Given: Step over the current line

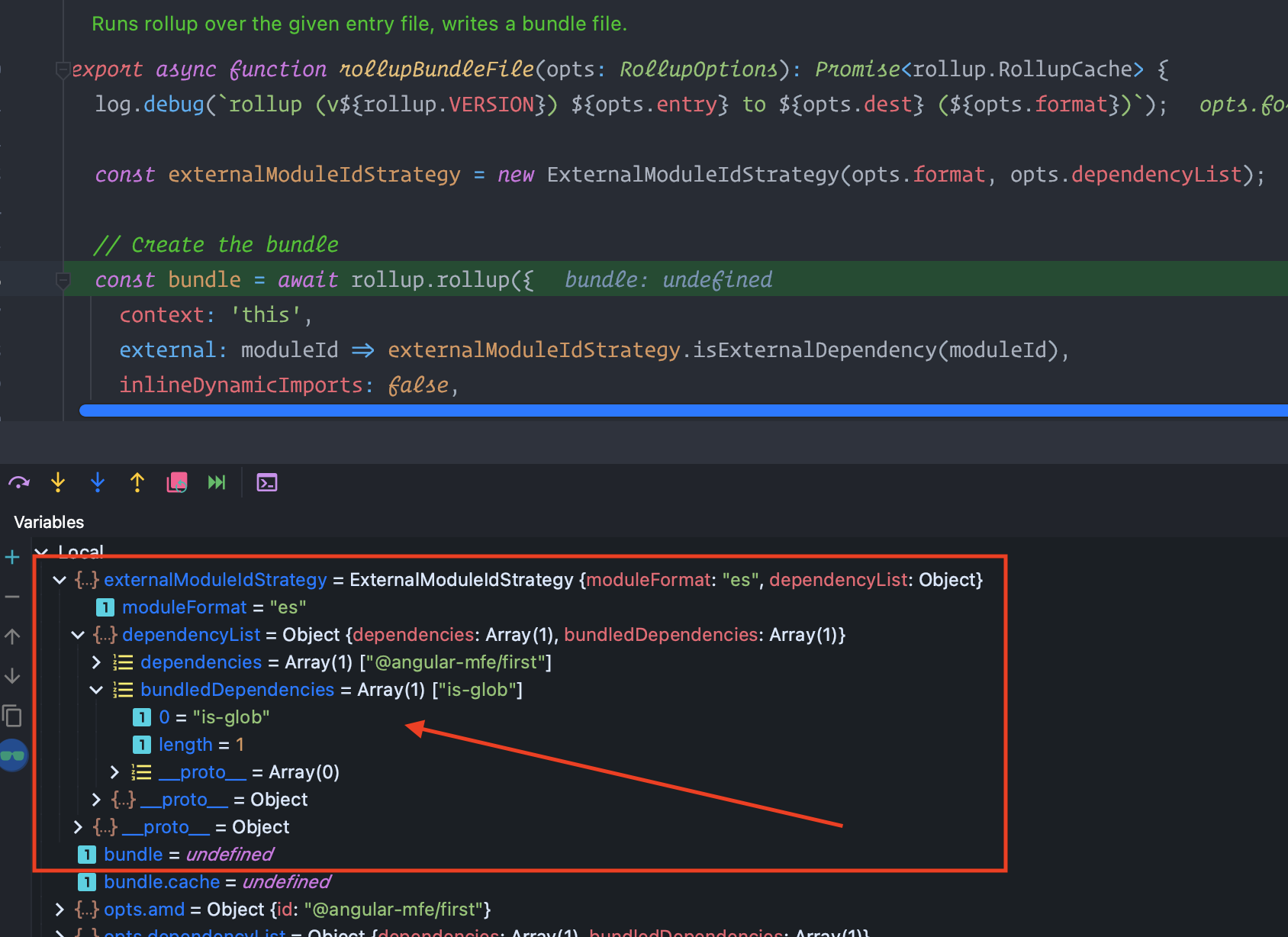Looking at the screenshot, I should point(19,481).
